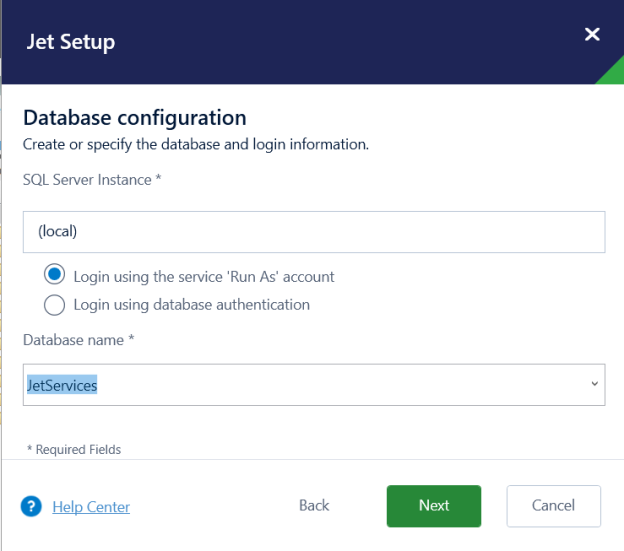The image size is (624, 551).
Task: Click the SQL Server Instance input field
Action: coord(314,232)
